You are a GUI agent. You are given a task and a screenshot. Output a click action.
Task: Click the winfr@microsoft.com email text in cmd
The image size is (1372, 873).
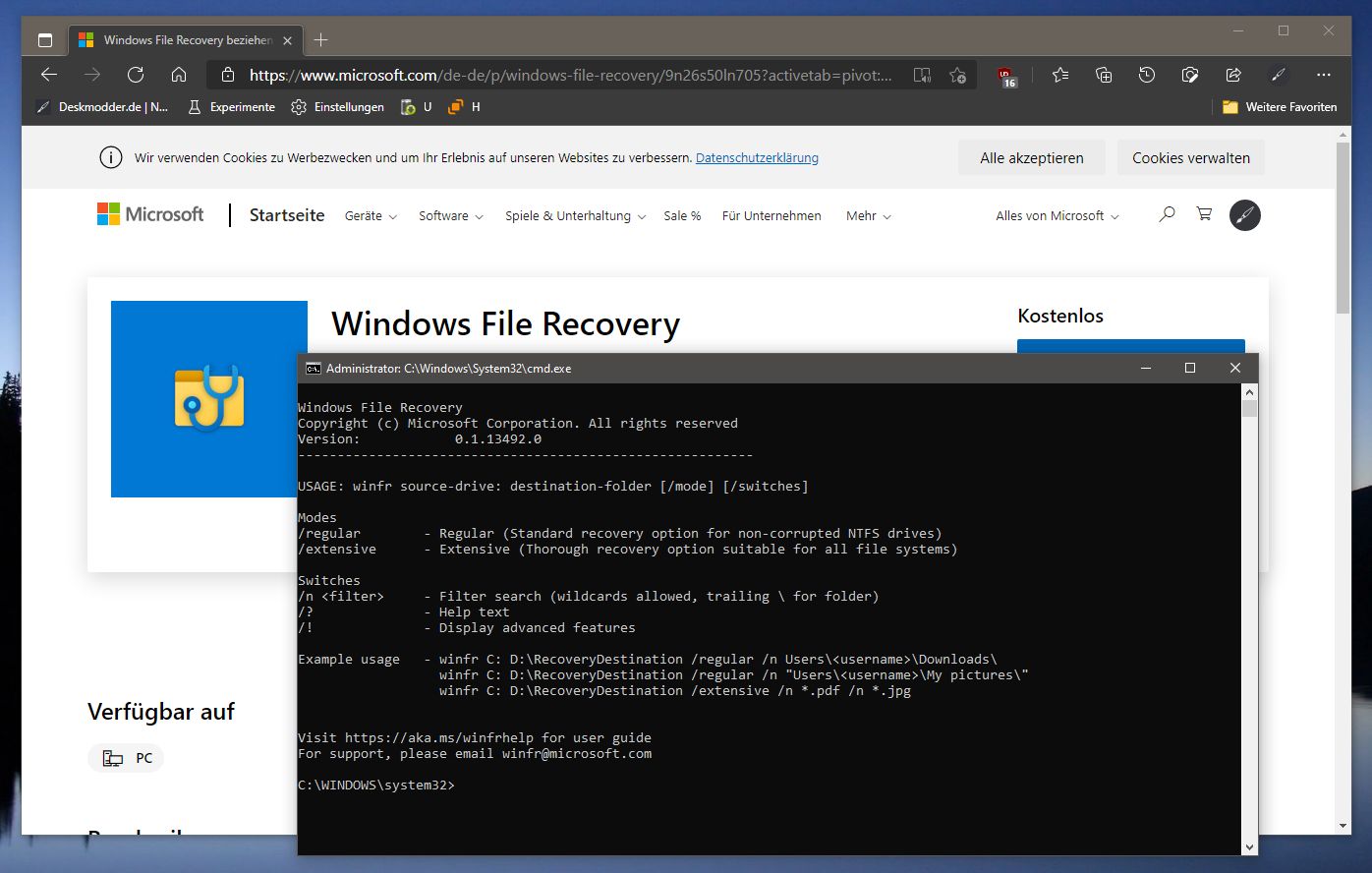click(x=577, y=754)
